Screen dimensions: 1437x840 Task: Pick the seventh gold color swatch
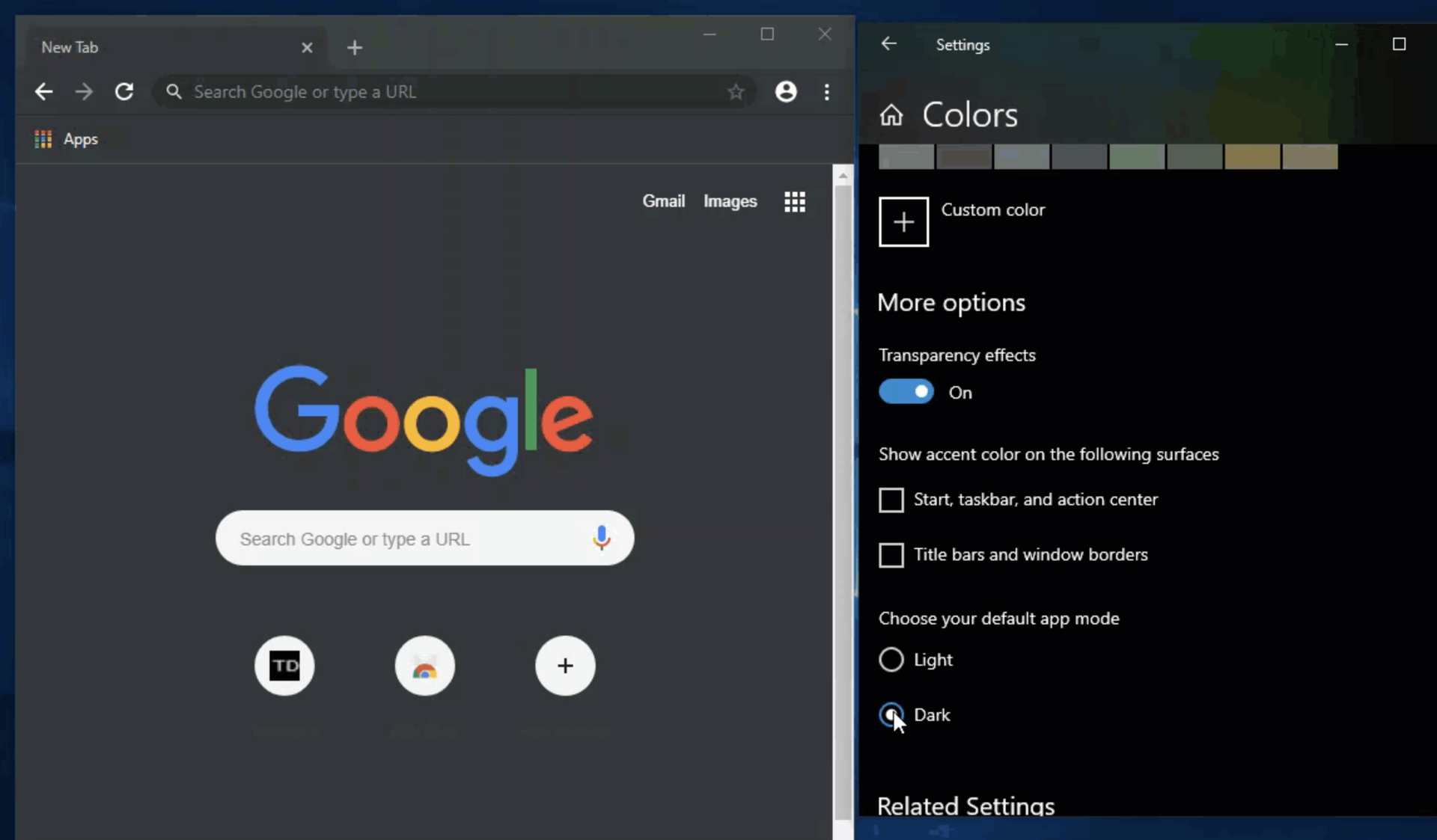point(1252,156)
